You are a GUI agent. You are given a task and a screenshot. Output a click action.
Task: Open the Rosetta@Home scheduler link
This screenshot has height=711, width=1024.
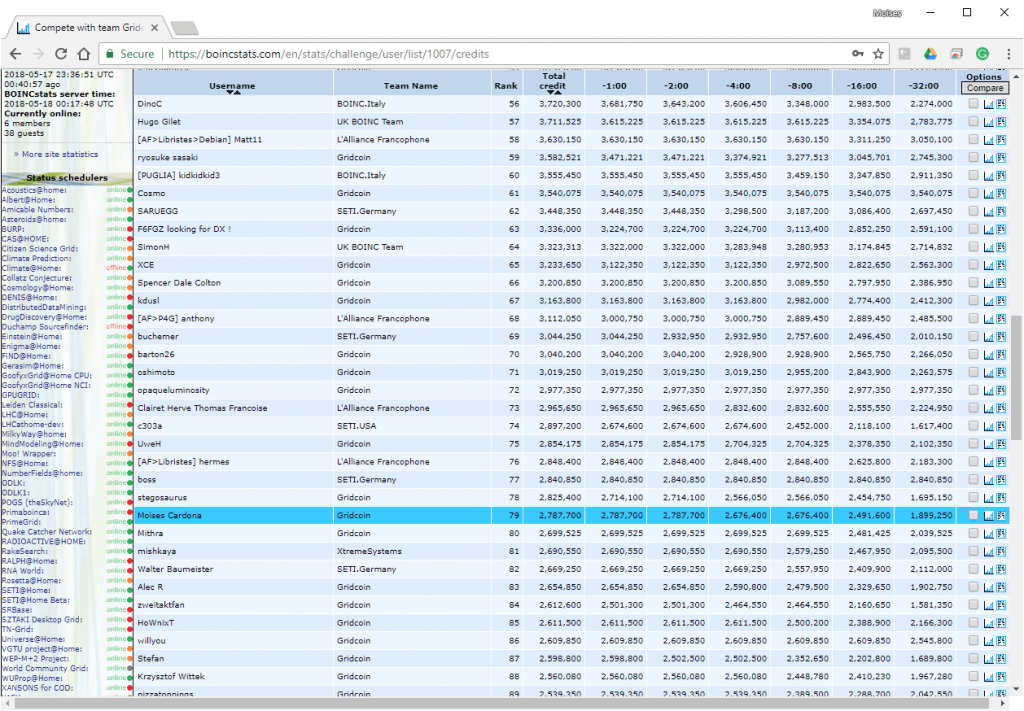click(31, 580)
